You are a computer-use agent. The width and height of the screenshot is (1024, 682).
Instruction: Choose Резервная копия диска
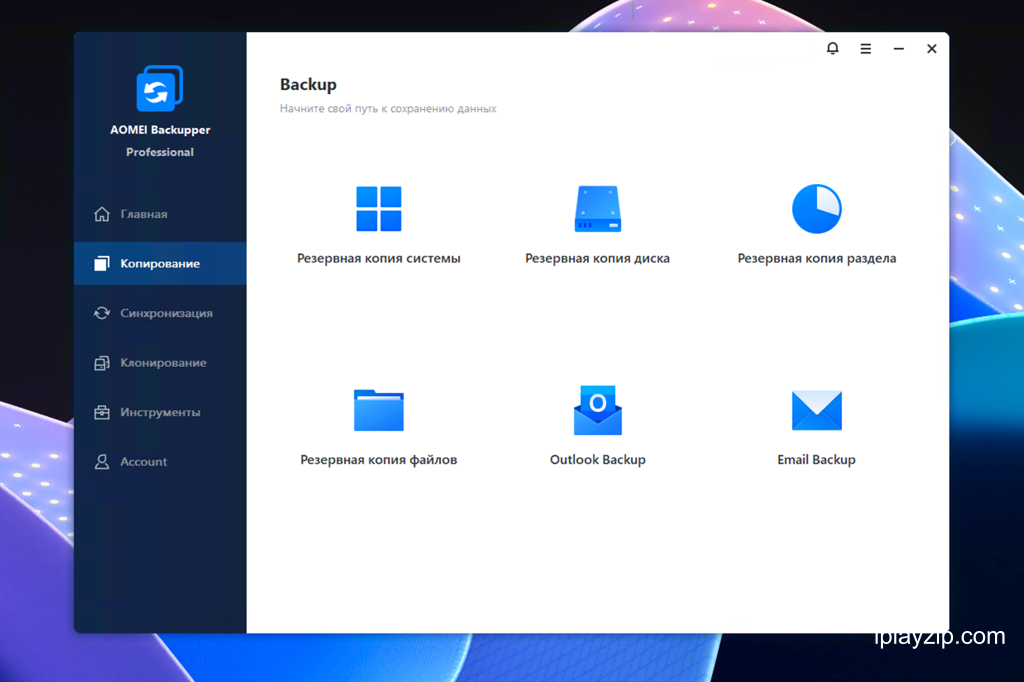click(598, 258)
